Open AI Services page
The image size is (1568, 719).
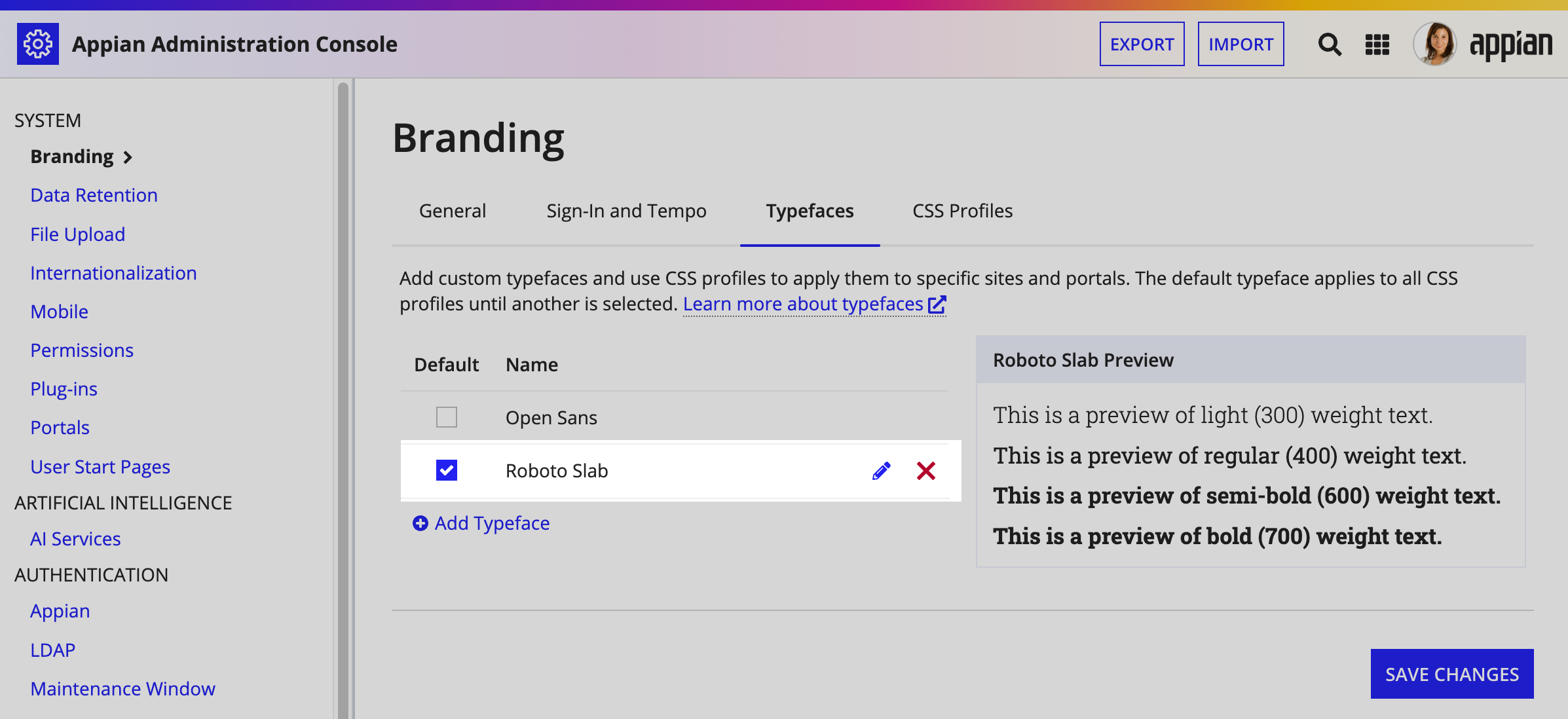point(76,539)
